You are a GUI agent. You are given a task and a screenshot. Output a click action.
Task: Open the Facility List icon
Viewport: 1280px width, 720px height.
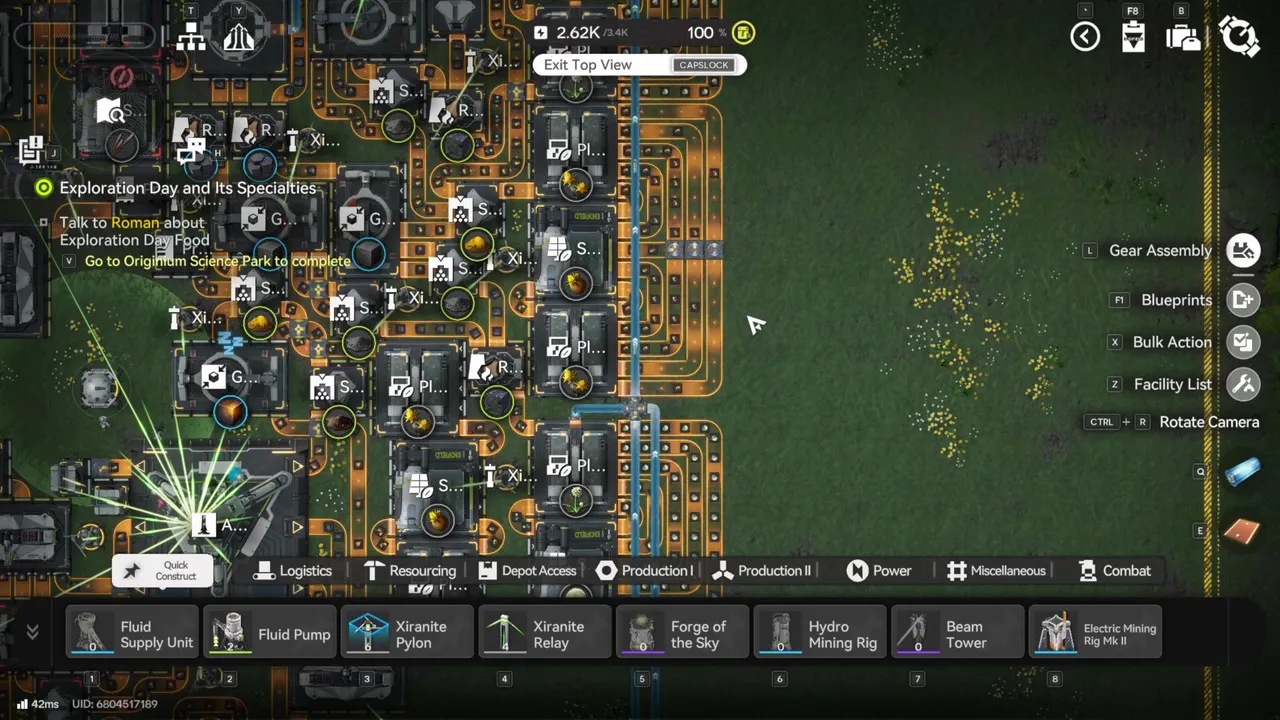1243,384
